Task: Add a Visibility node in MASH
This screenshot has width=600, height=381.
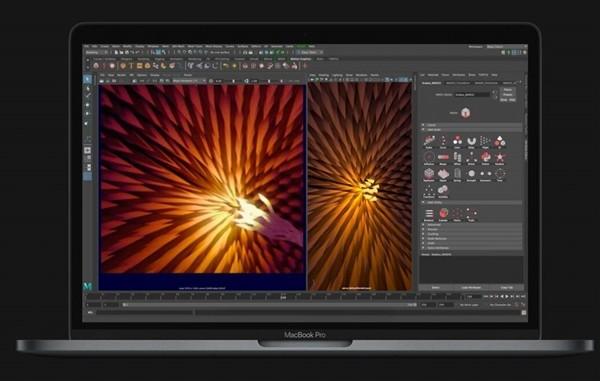Action: 443,190
